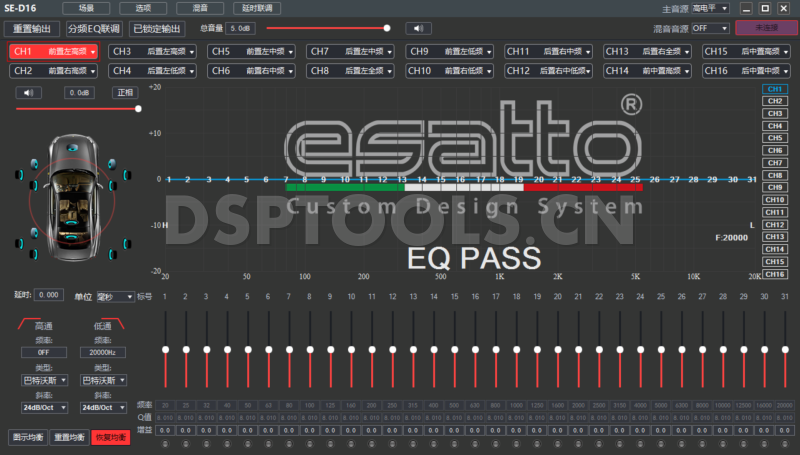Screen dimensions: 800x455
Task: Open the 混音音源 mix source dropdown
Action: pyautogui.click(x=710, y=29)
